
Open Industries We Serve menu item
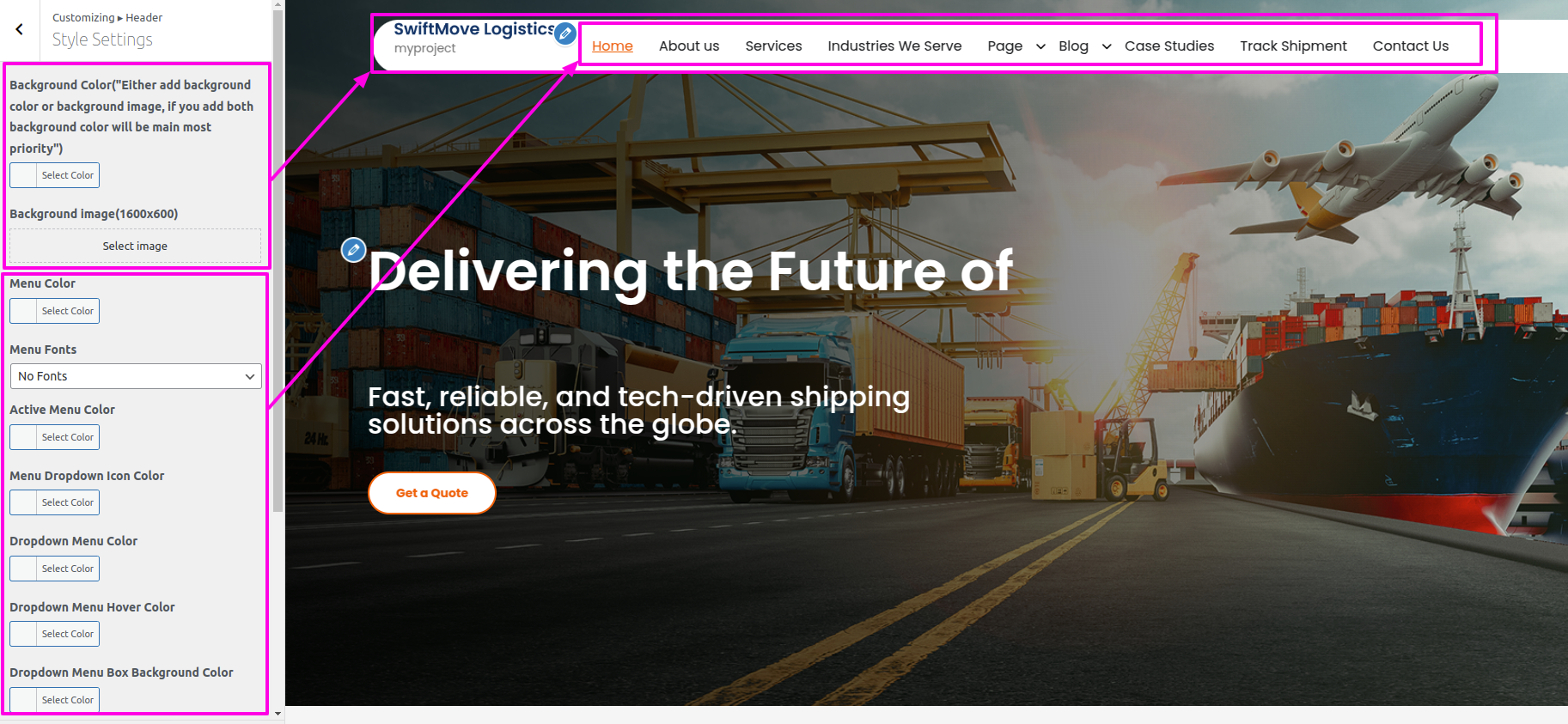[894, 46]
